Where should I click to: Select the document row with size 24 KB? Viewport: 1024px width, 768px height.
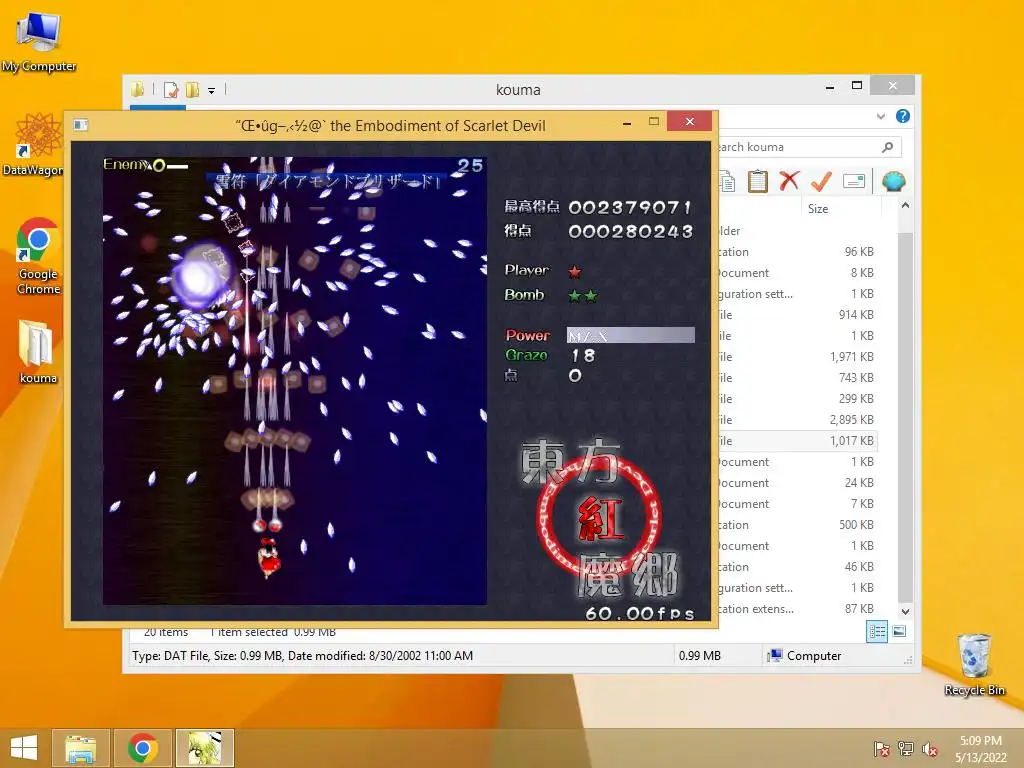tap(797, 483)
